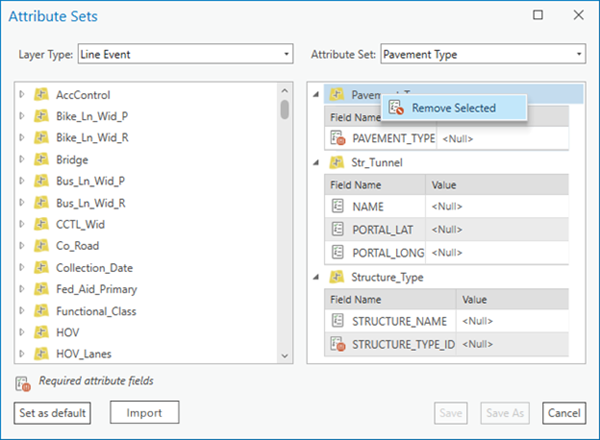Click the Cancel button
This screenshot has width=600, height=440.
564,413
